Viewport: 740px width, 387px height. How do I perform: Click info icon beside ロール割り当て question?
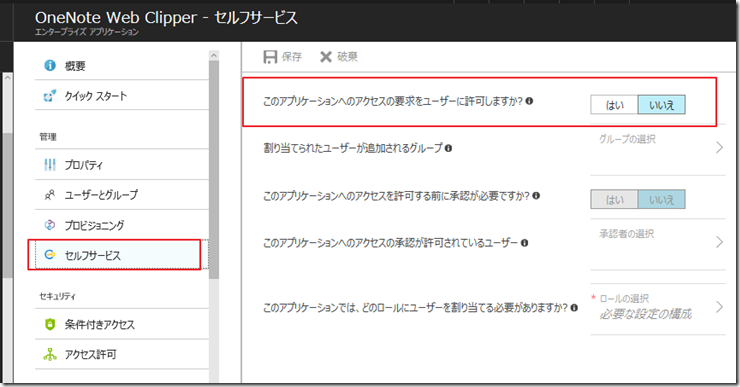coord(574,308)
